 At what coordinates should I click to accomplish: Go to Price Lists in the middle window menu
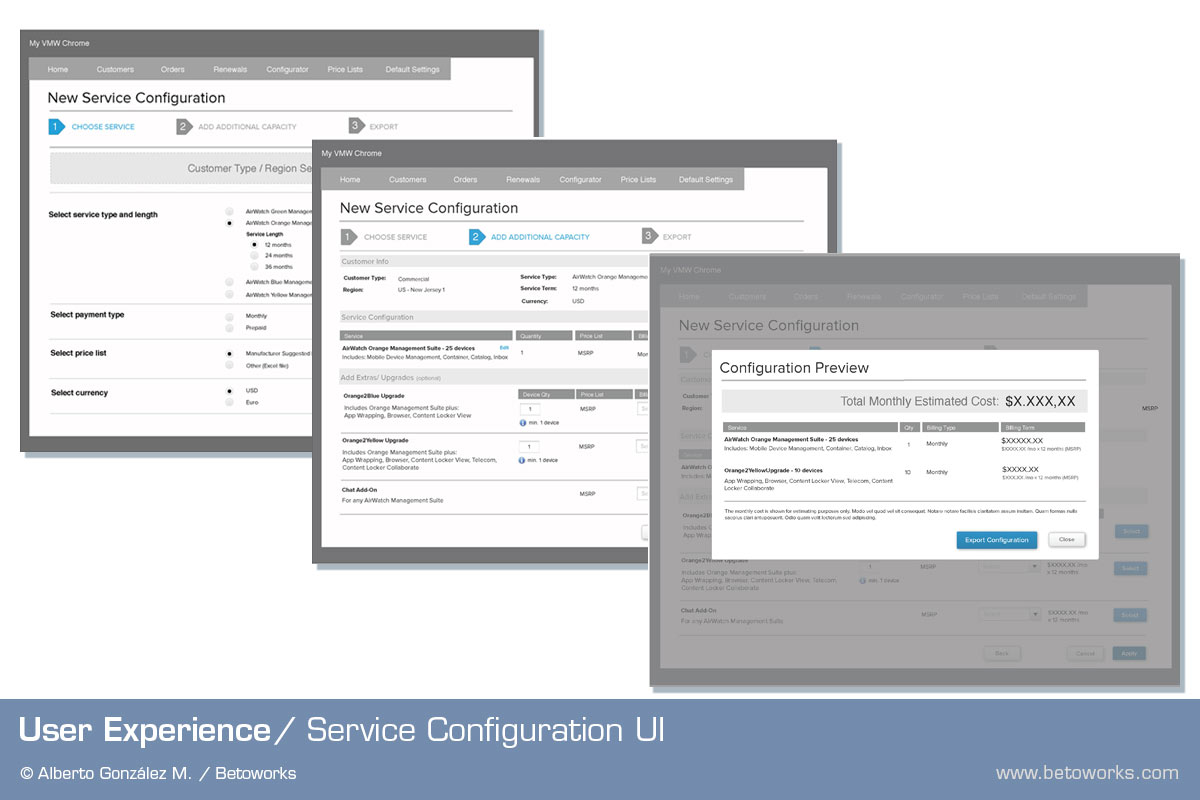click(638, 180)
